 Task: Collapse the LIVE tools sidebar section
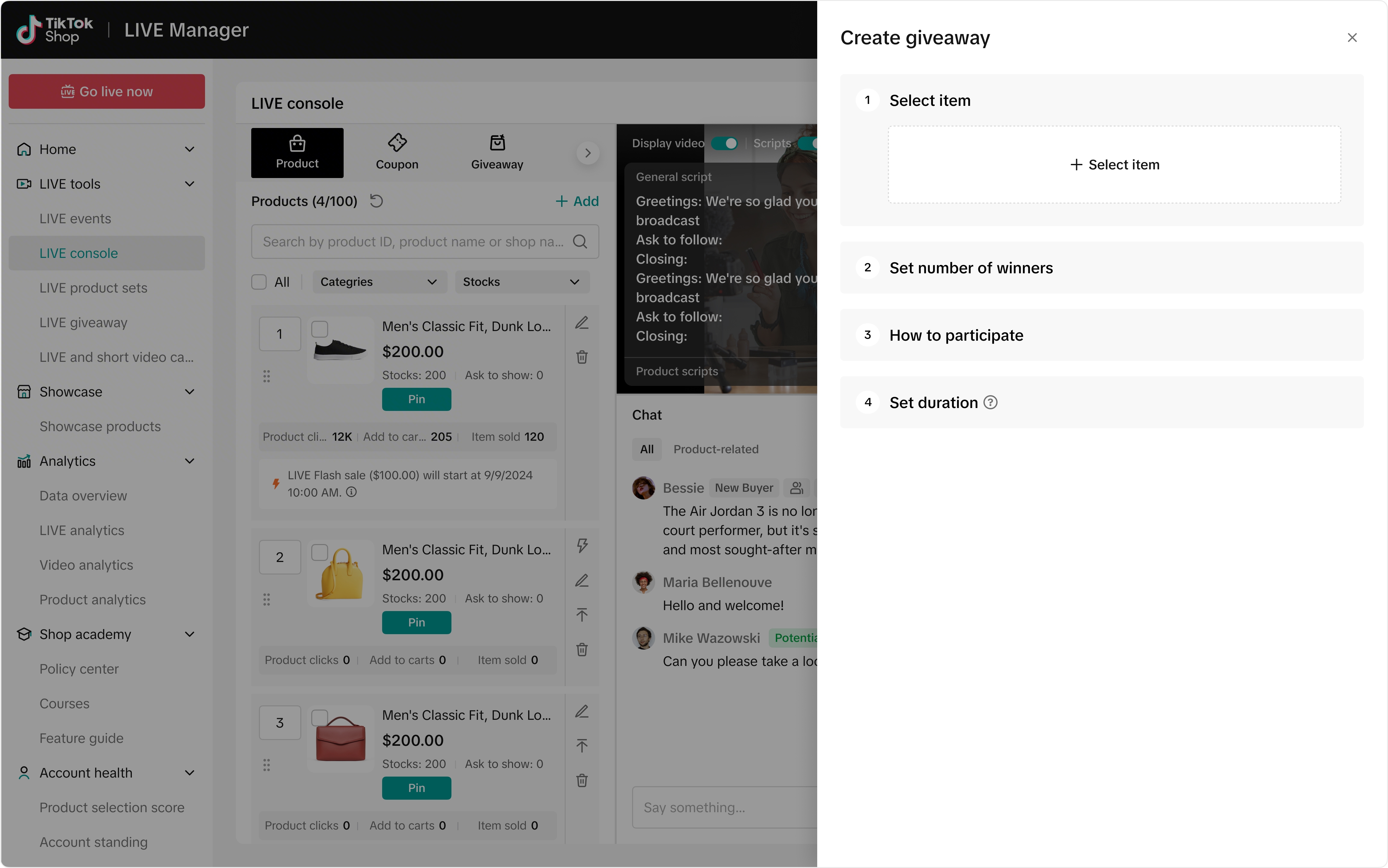(x=190, y=184)
